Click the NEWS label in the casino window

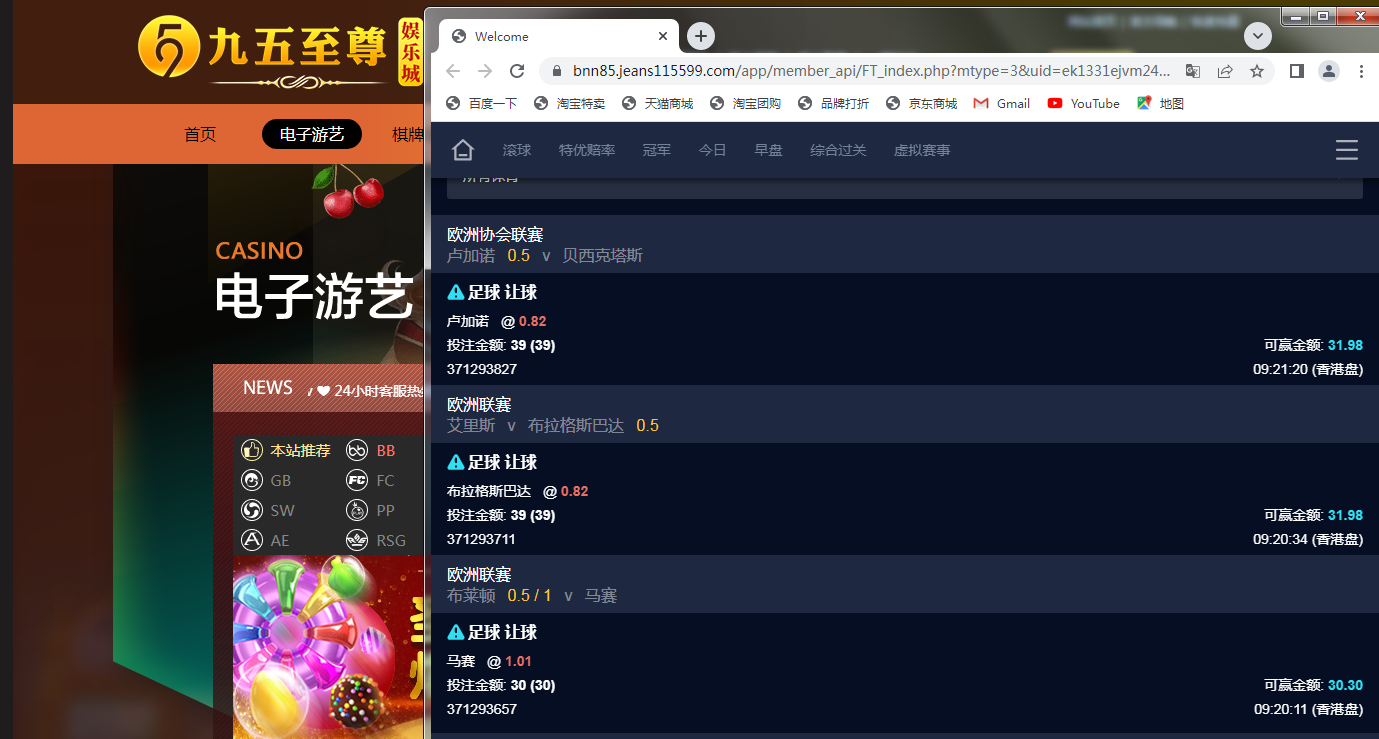click(x=268, y=388)
